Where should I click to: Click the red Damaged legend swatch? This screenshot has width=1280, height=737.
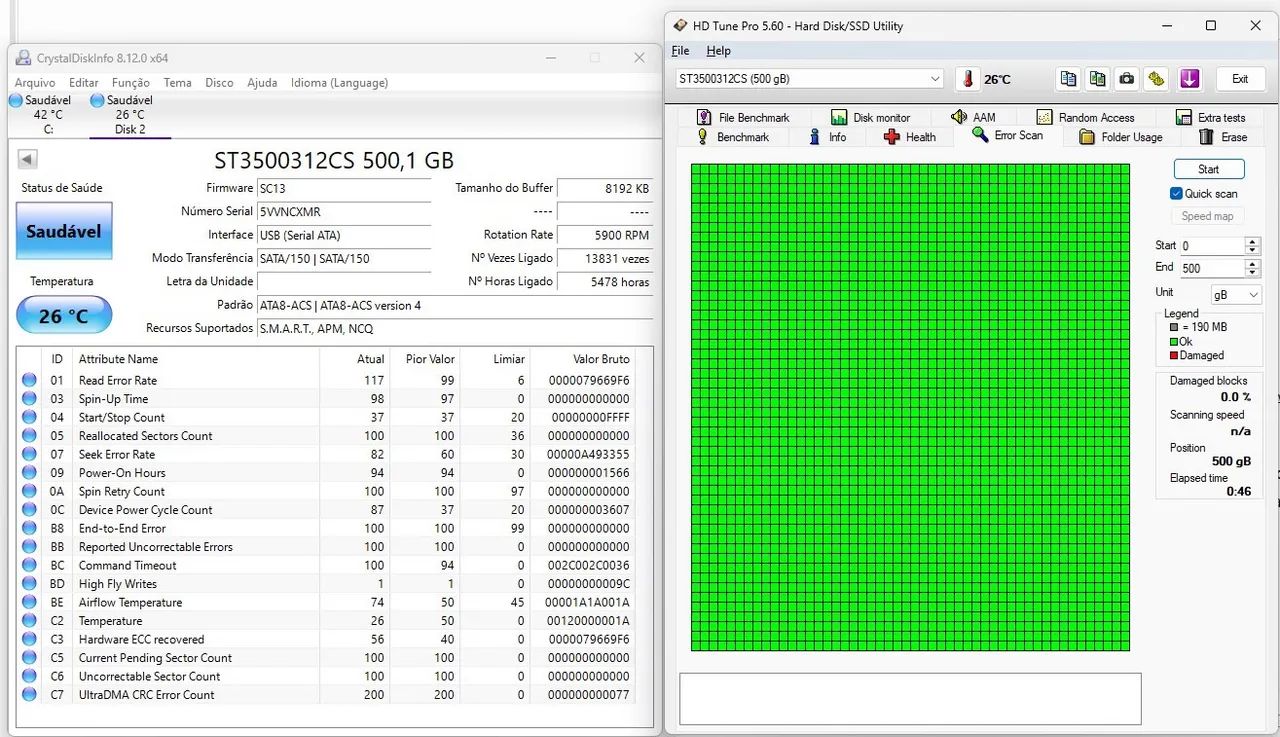coord(1174,355)
